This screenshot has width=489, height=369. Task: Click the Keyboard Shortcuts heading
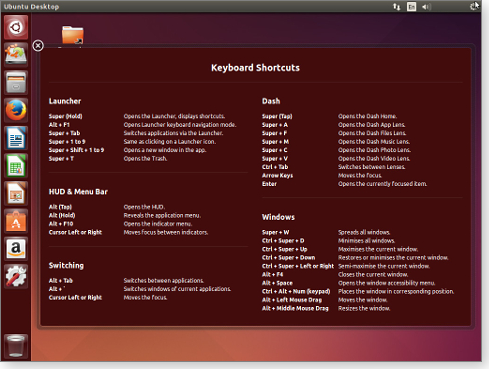(x=255, y=68)
